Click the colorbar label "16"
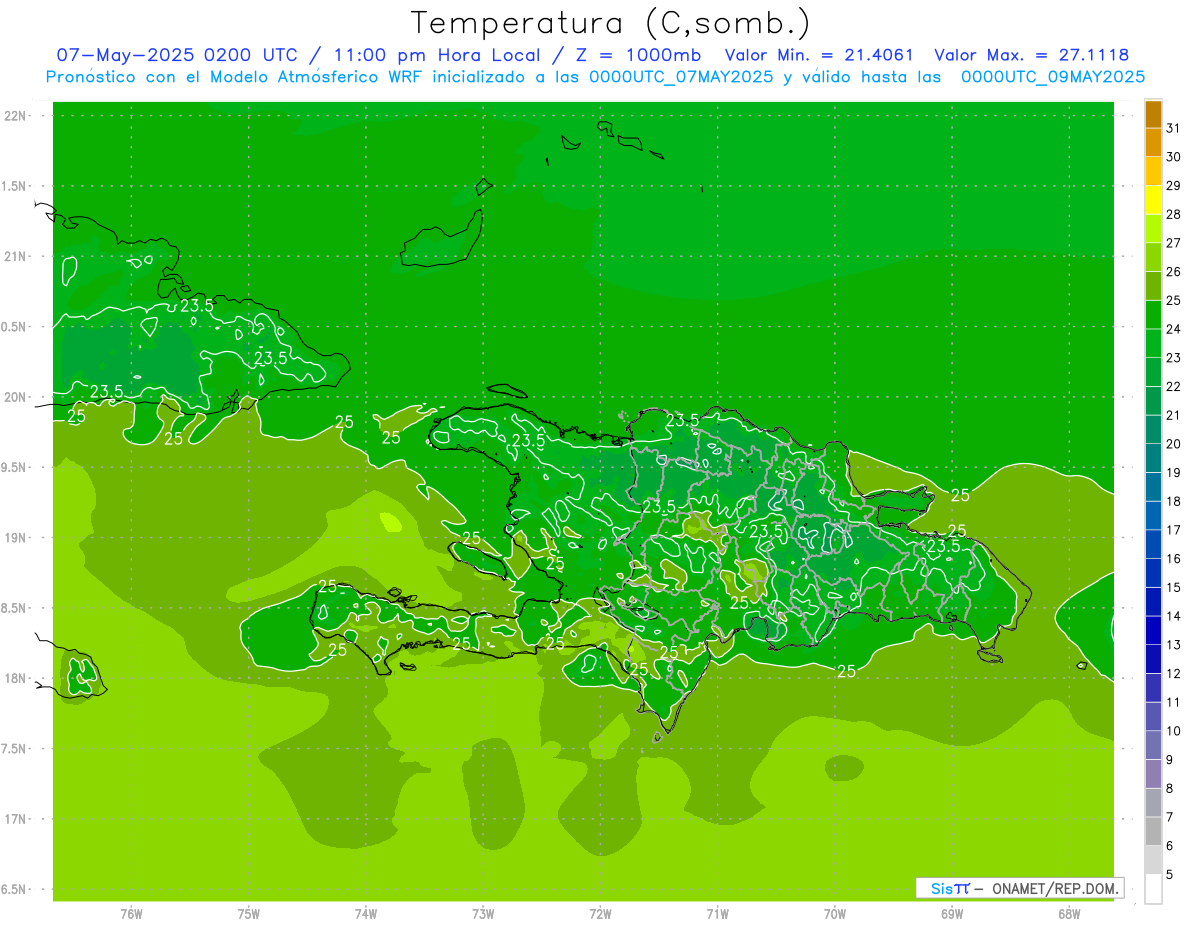 [1174, 559]
